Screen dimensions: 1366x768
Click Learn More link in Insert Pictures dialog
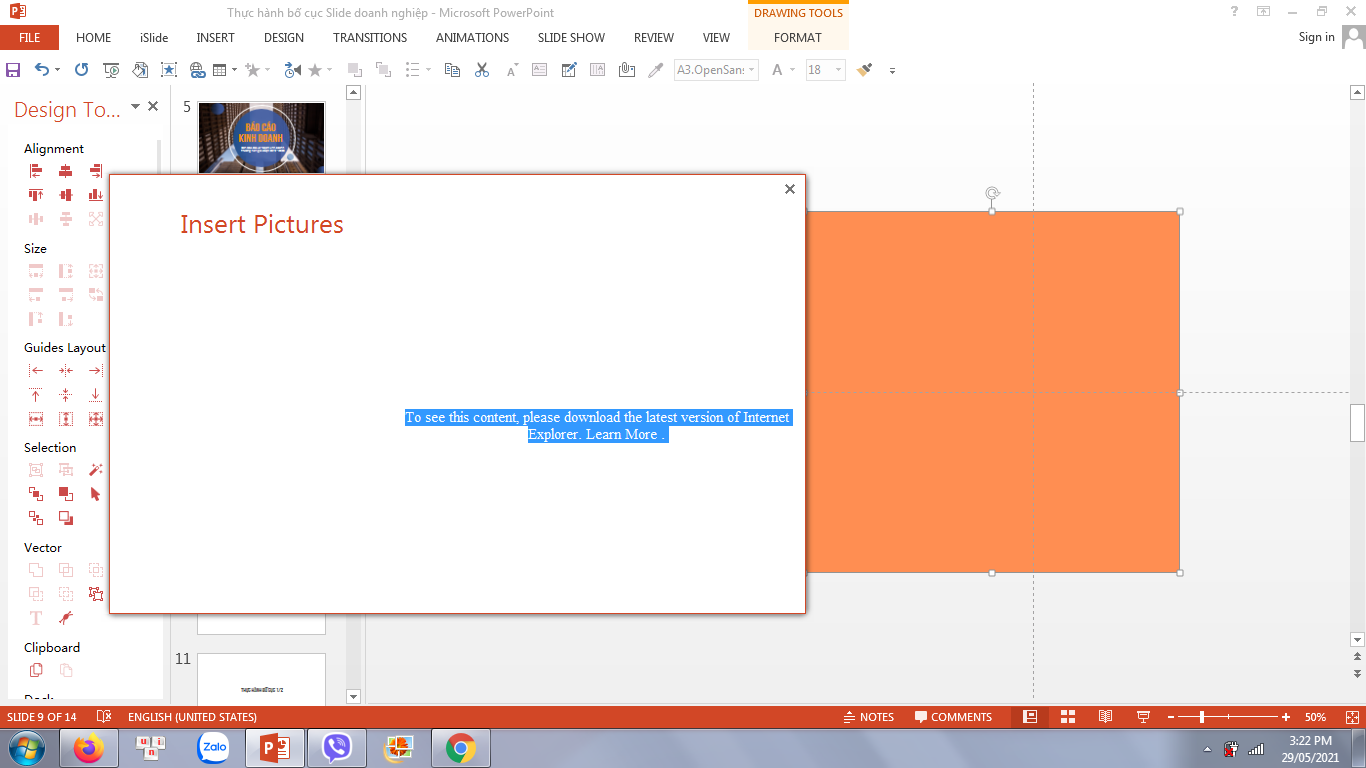click(622, 435)
